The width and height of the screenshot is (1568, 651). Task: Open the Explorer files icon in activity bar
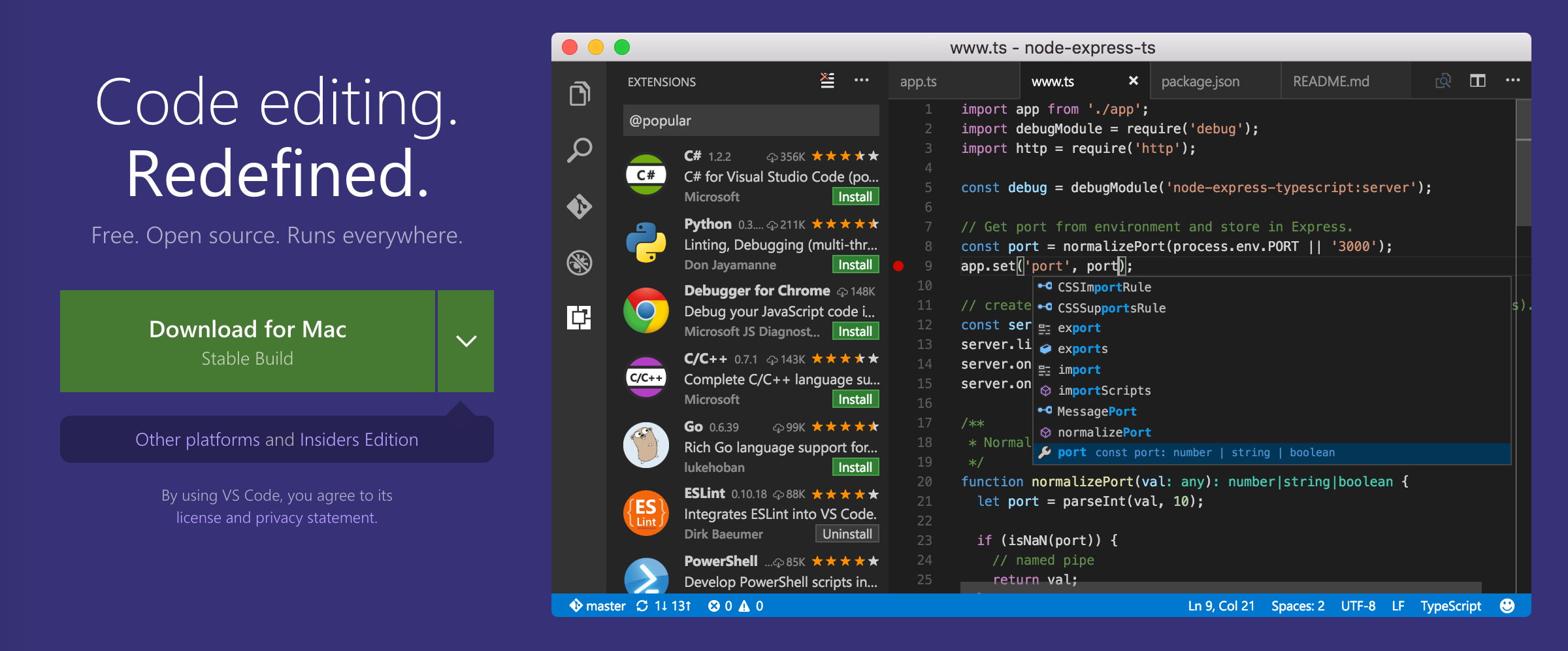tap(580, 93)
